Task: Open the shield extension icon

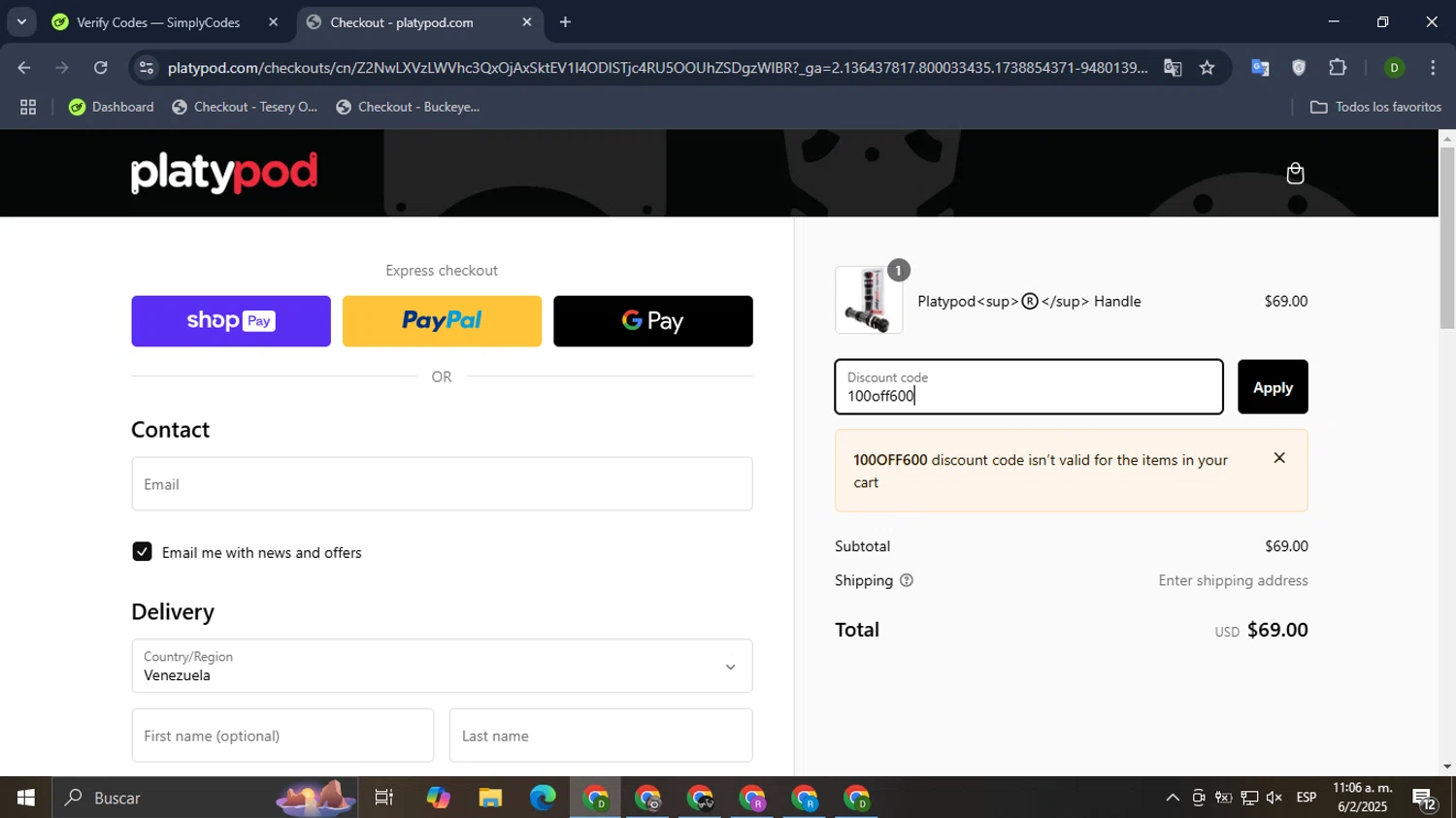Action: 1299,68
